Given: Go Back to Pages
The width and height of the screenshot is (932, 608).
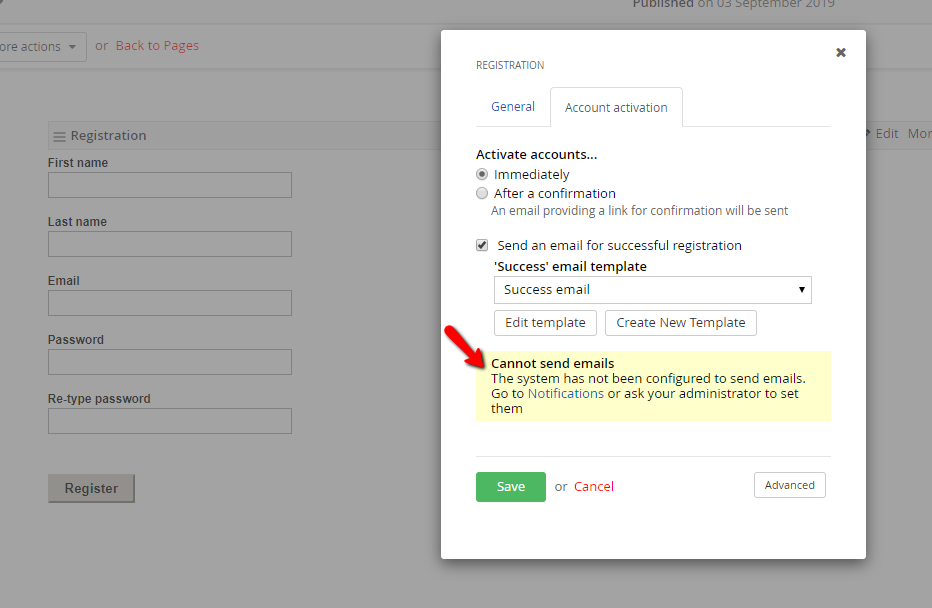Looking at the screenshot, I should click(x=157, y=46).
